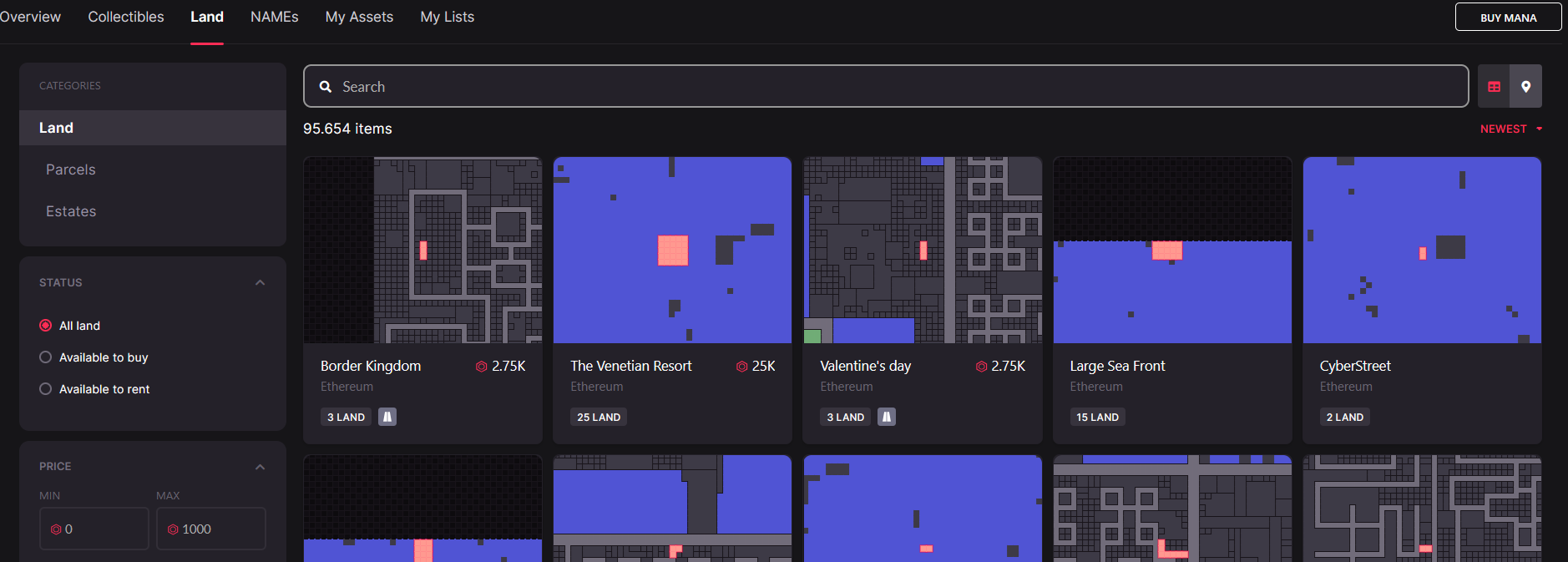Viewport: 1568px width, 562px height.
Task: Open the CyberStreet title link
Action: (x=1355, y=366)
